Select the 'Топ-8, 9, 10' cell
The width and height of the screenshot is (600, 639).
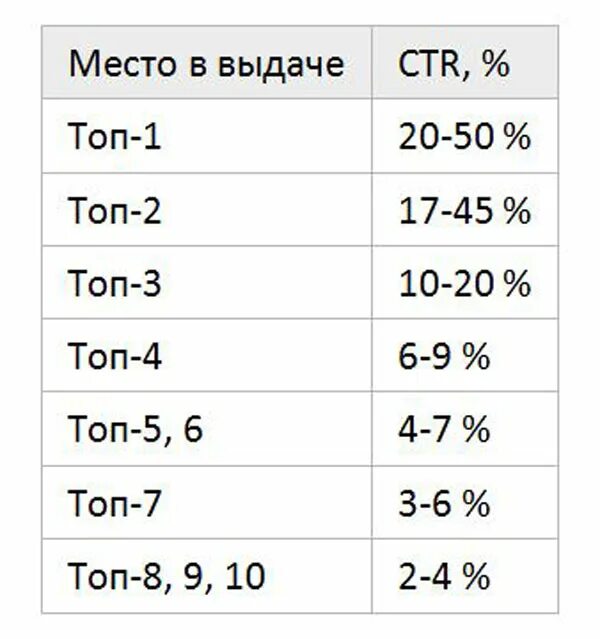click(207, 576)
